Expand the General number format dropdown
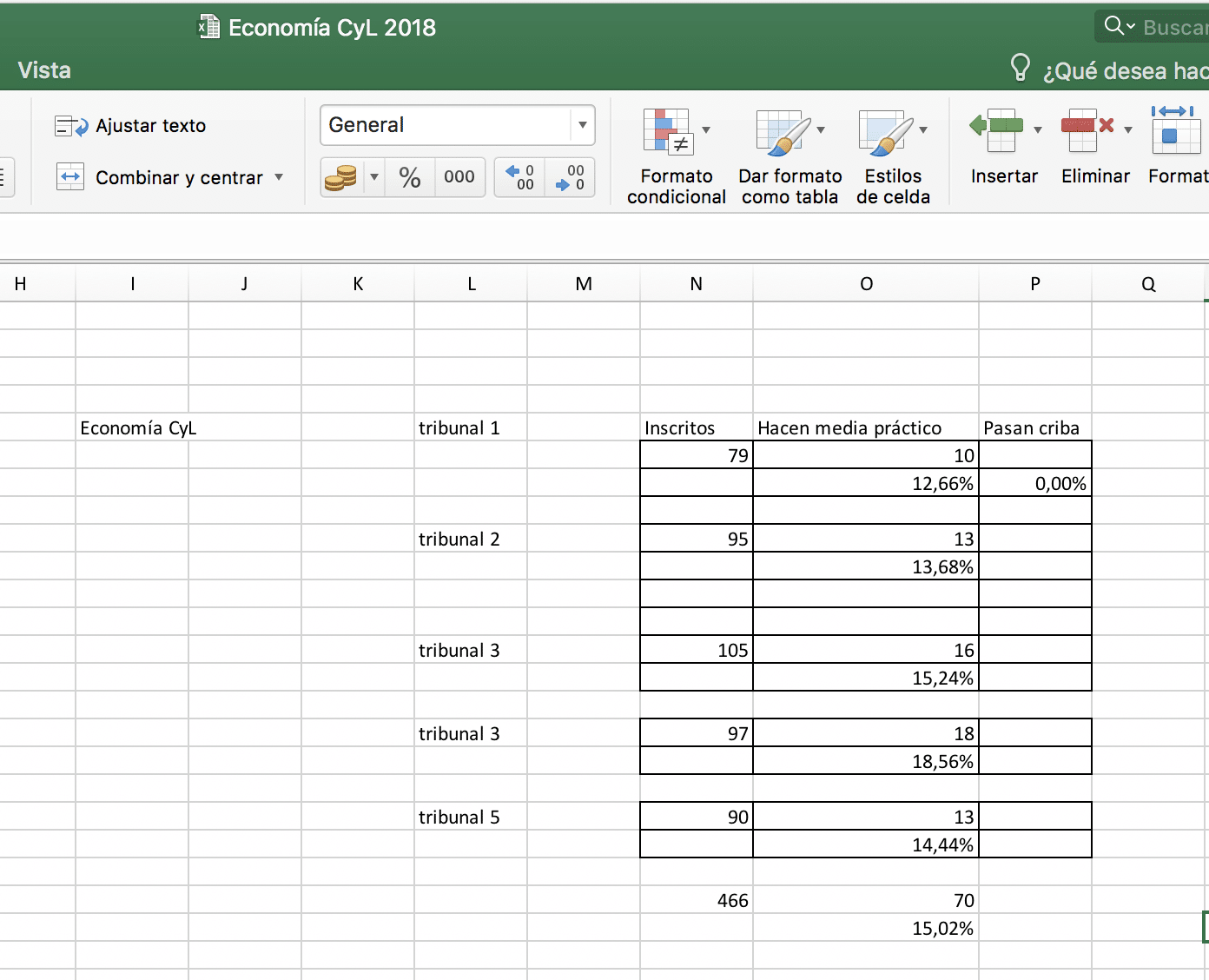Image resolution: width=1209 pixels, height=980 pixels. coord(583,125)
